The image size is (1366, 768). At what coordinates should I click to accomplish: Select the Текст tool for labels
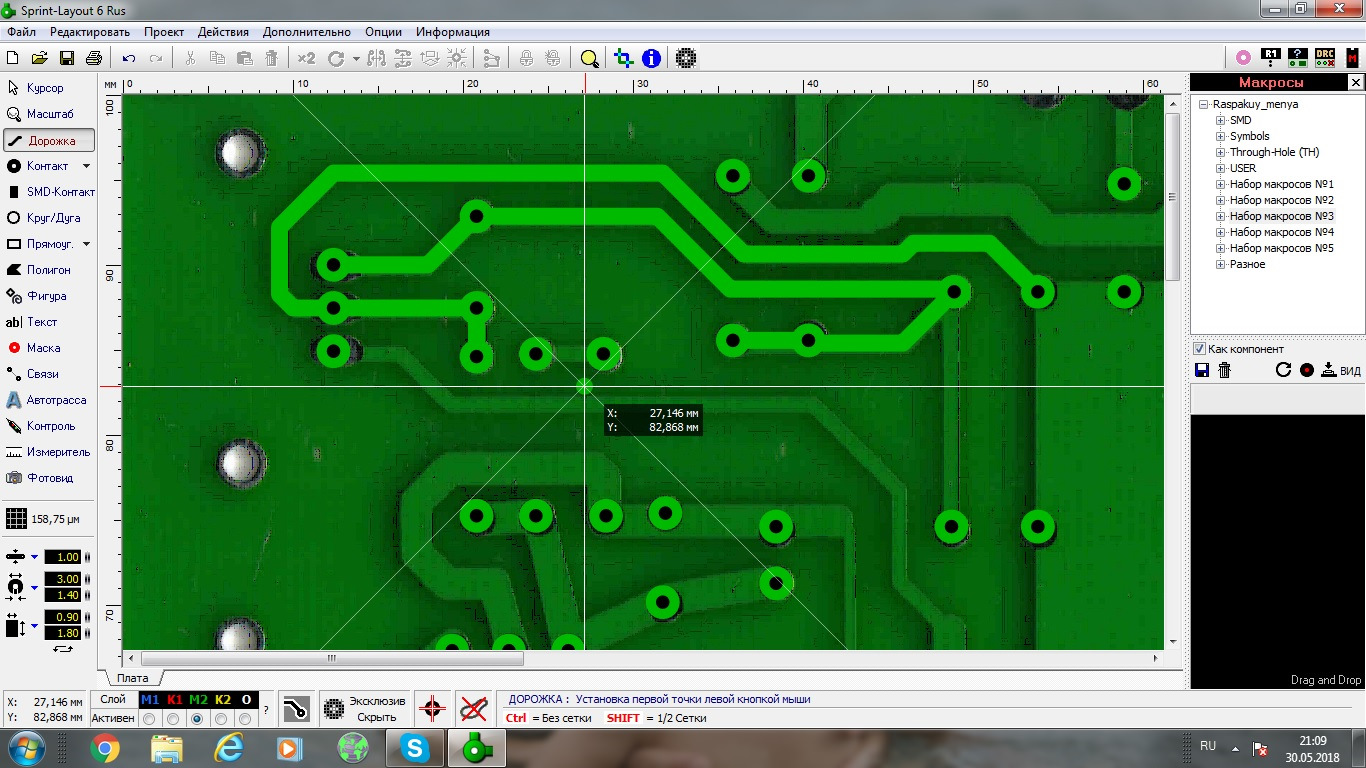(40, 322)
